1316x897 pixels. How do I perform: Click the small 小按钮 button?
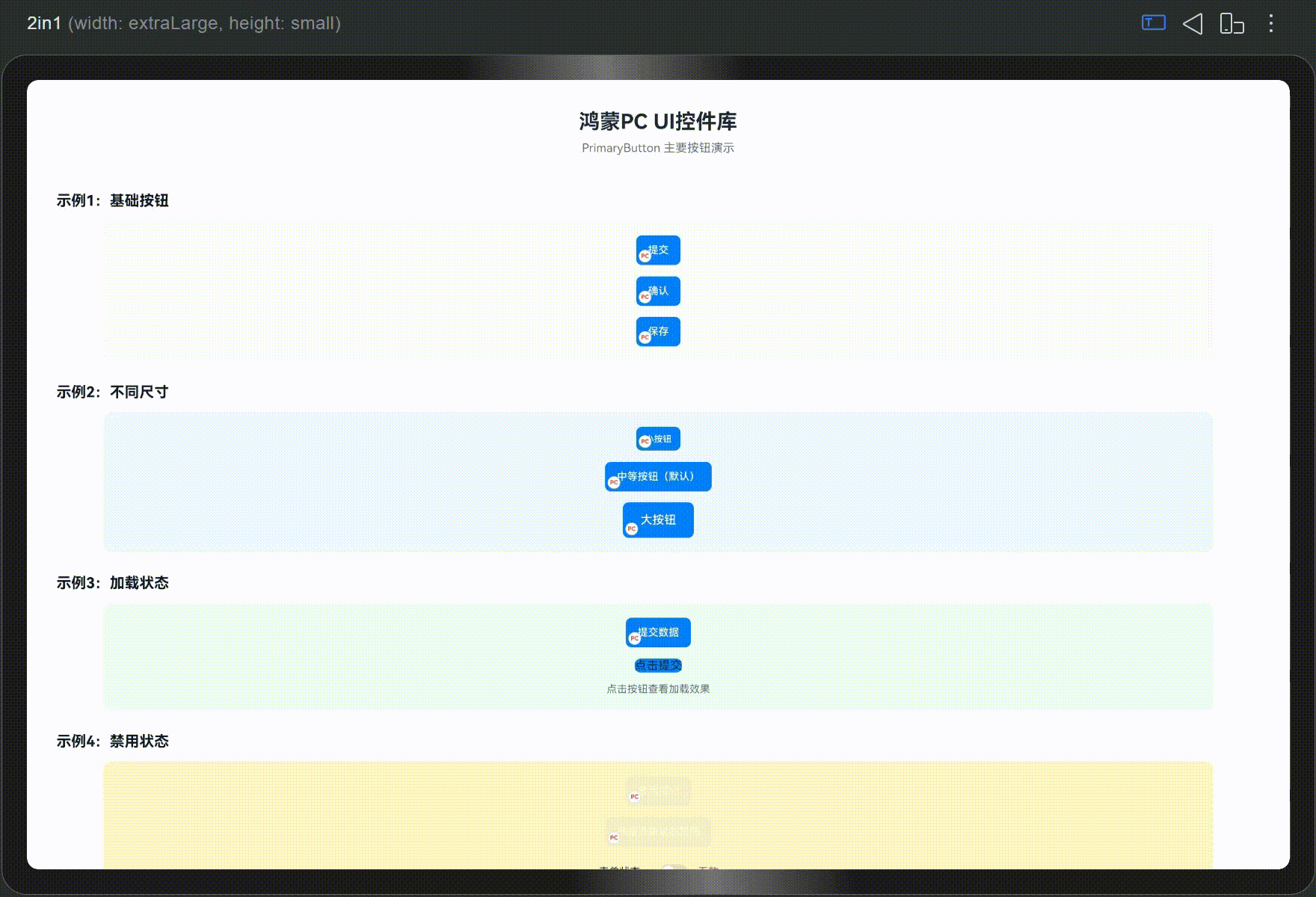tap(658, 439)
